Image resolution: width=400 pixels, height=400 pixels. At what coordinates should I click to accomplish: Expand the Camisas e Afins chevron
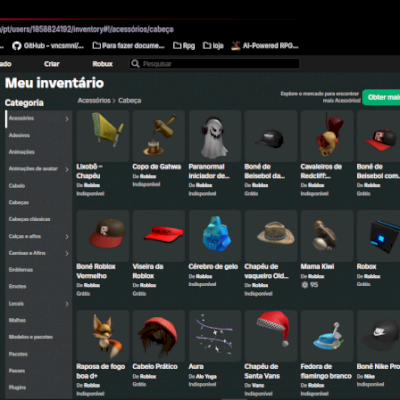67,253
